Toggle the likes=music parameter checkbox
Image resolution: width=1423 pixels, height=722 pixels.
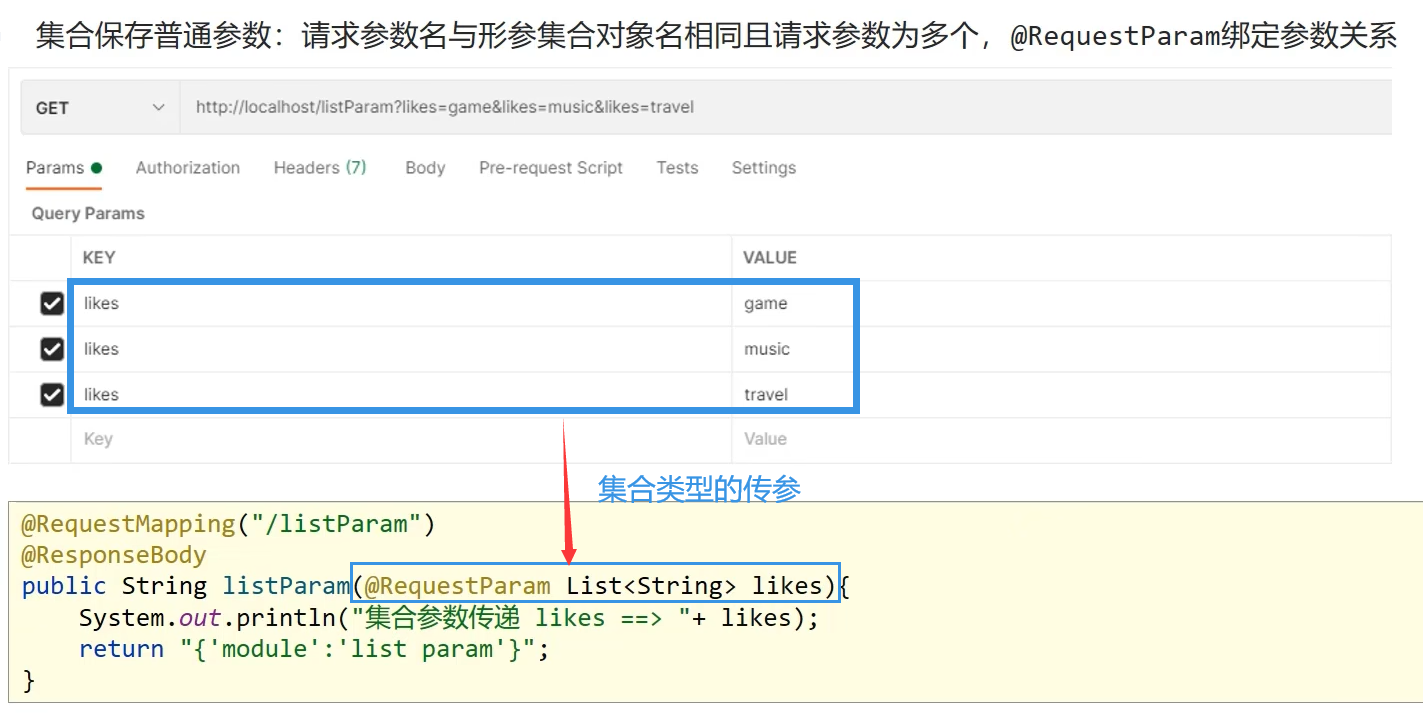click(x=52, y=349)
